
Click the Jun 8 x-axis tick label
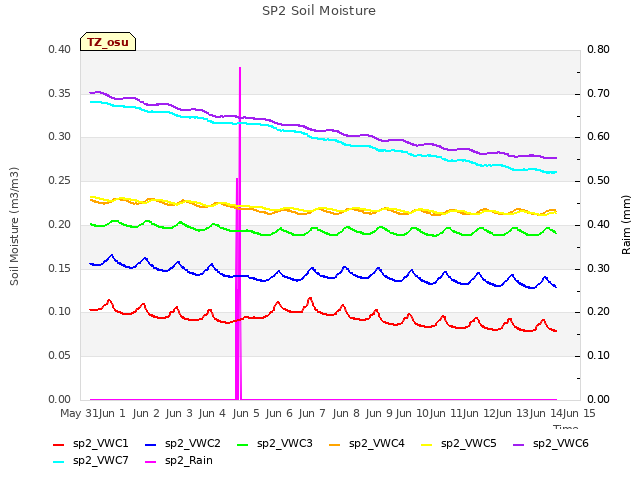click(x=346, y=413)
